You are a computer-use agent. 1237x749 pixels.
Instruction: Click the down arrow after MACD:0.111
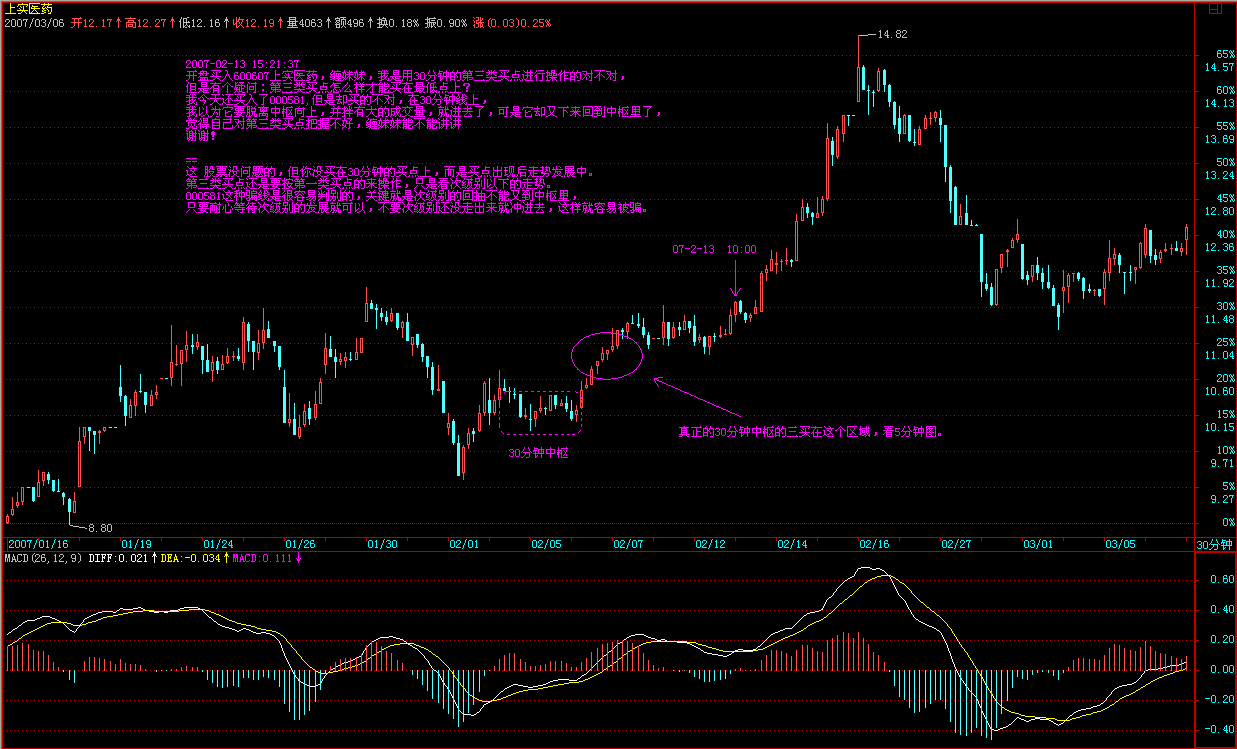pyautogui.click(x=298, y=558)
